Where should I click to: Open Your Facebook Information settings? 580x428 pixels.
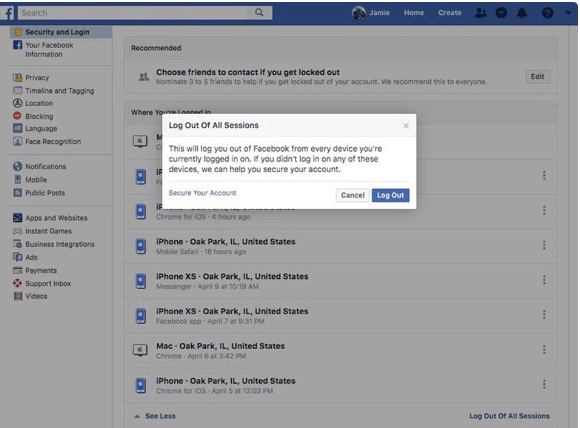tap(49, 50)
